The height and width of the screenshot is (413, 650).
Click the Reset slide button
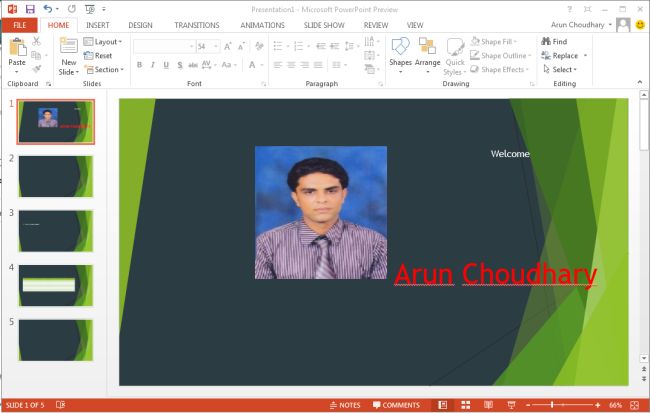click(x=98, y=55)
